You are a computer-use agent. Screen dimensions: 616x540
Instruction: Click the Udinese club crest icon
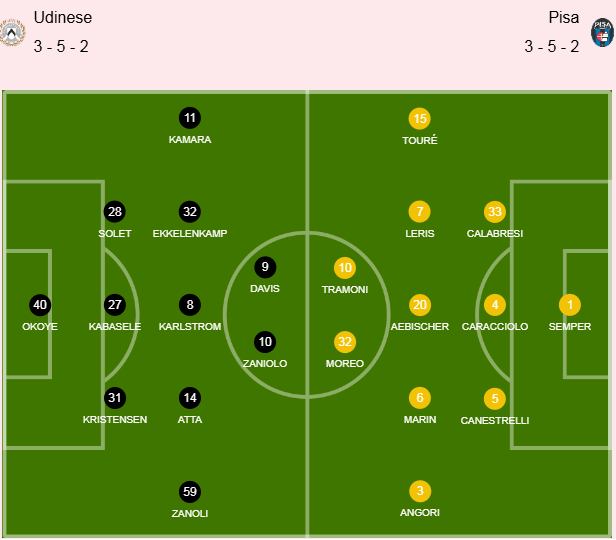13,32
